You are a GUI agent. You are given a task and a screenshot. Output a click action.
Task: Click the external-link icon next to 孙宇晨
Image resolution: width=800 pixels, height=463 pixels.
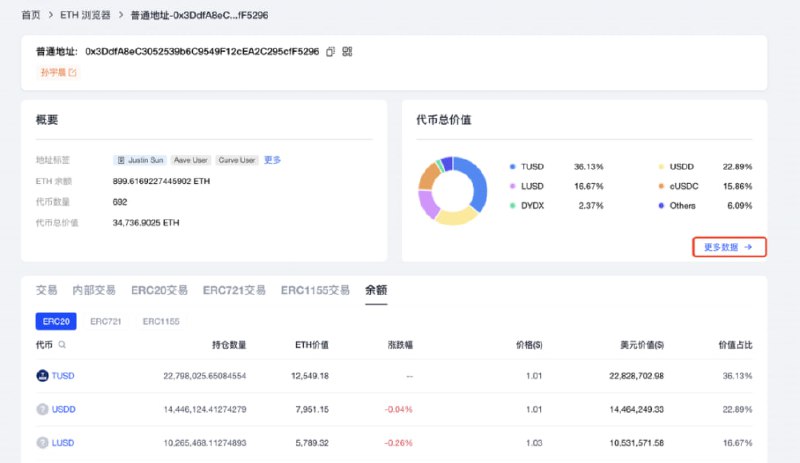click(72, 72)
